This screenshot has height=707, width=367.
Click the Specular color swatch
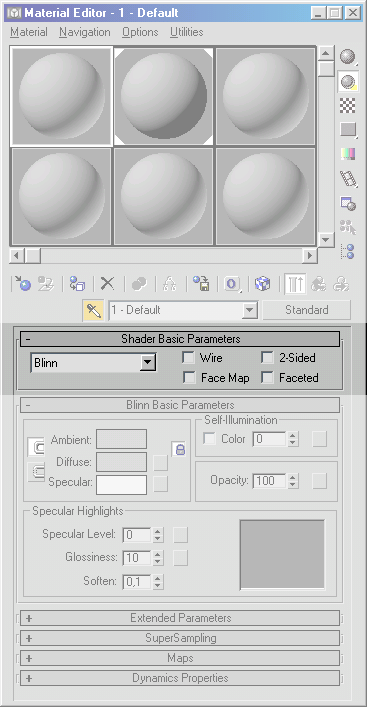click(x=121, y=485)
